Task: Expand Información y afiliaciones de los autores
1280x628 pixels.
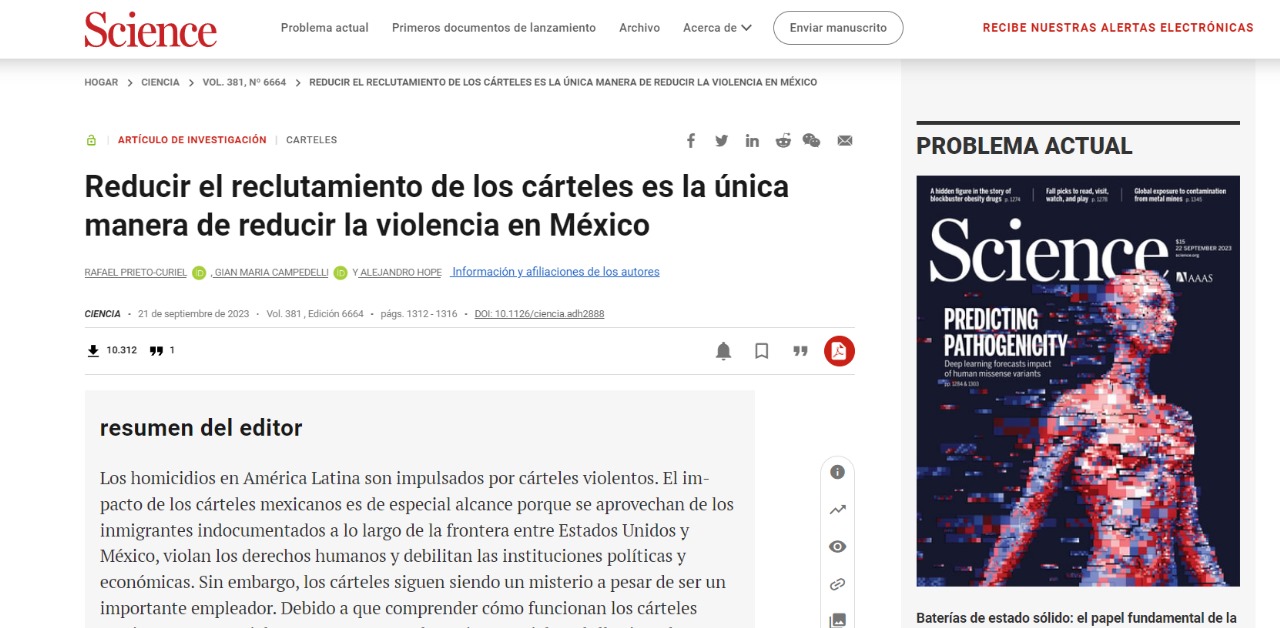Action: point(555,272)
